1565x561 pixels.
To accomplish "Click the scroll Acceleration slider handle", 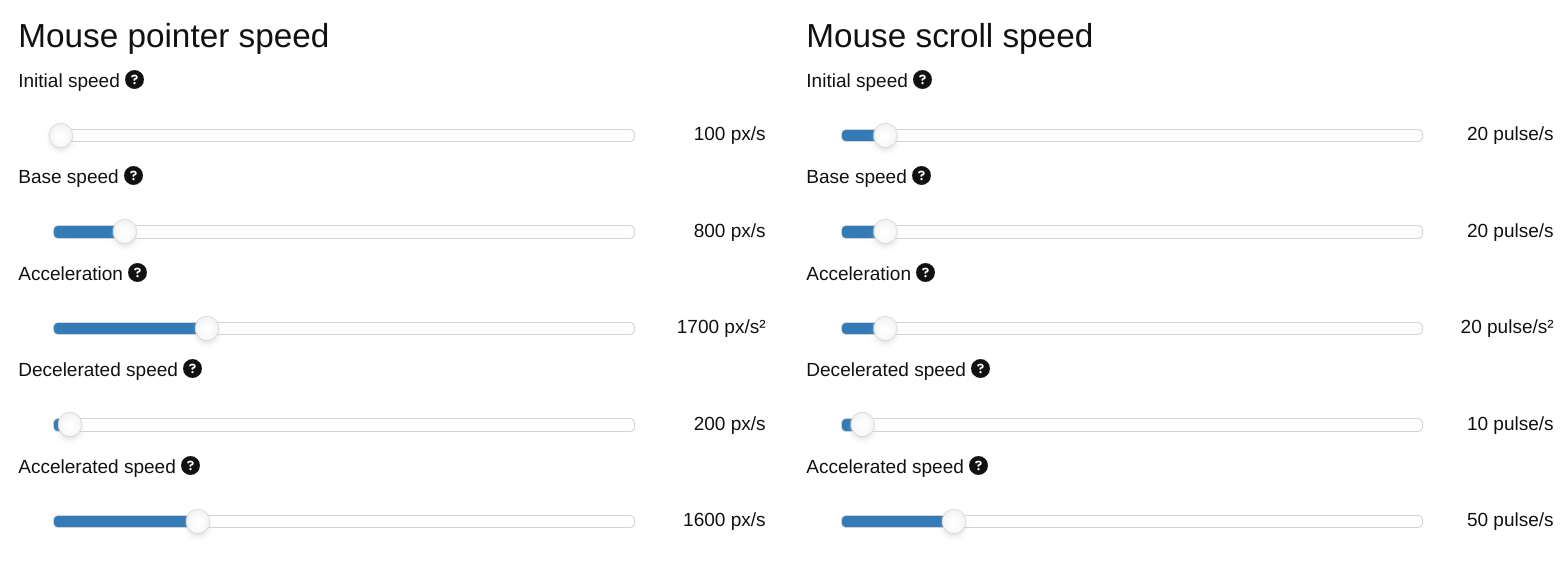I will coord(885,328).
